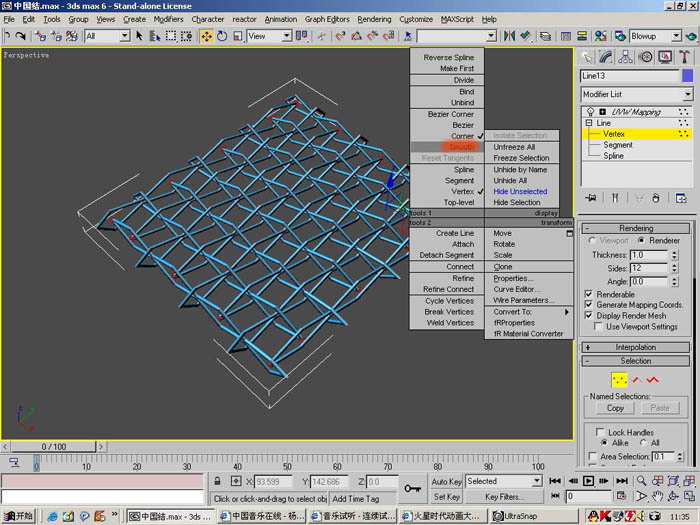Choose Weld Vertices from context menu

[x=450, y=323]
